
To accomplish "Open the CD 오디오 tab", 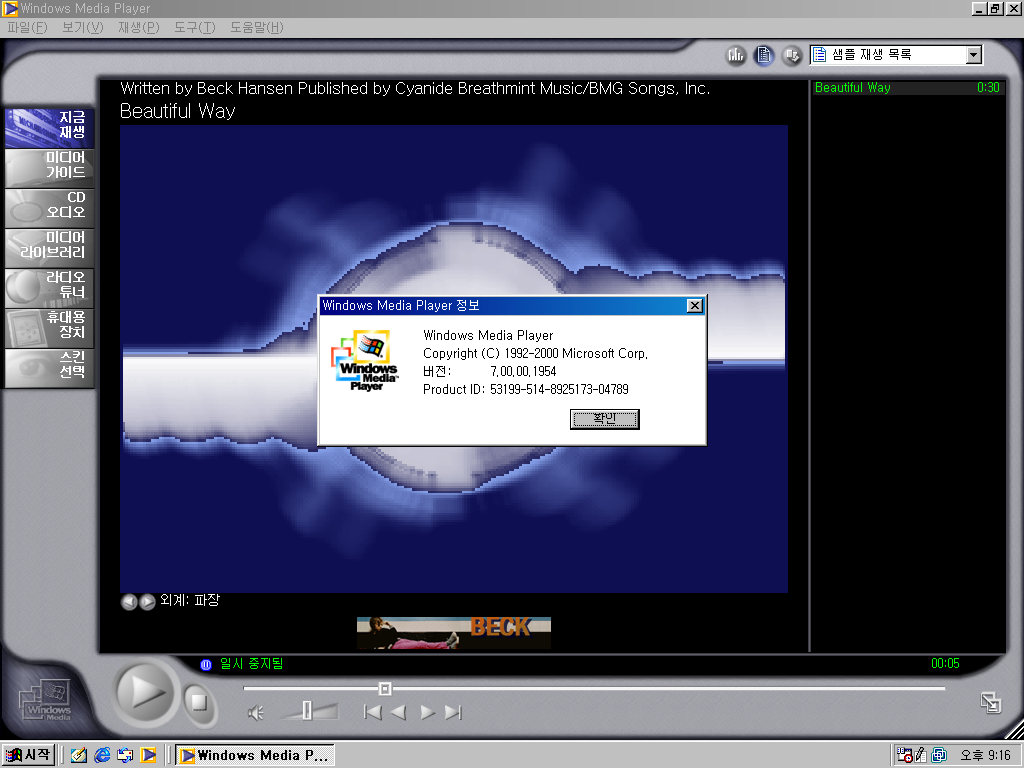I will [50, 208].
